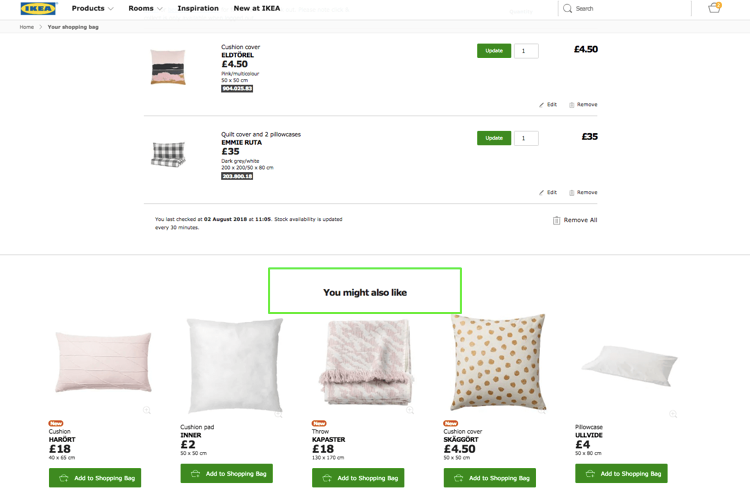
Task: Add SKÄGGÖRT cushion cover to Shopping Bag
Action: [x=490, y=478]
